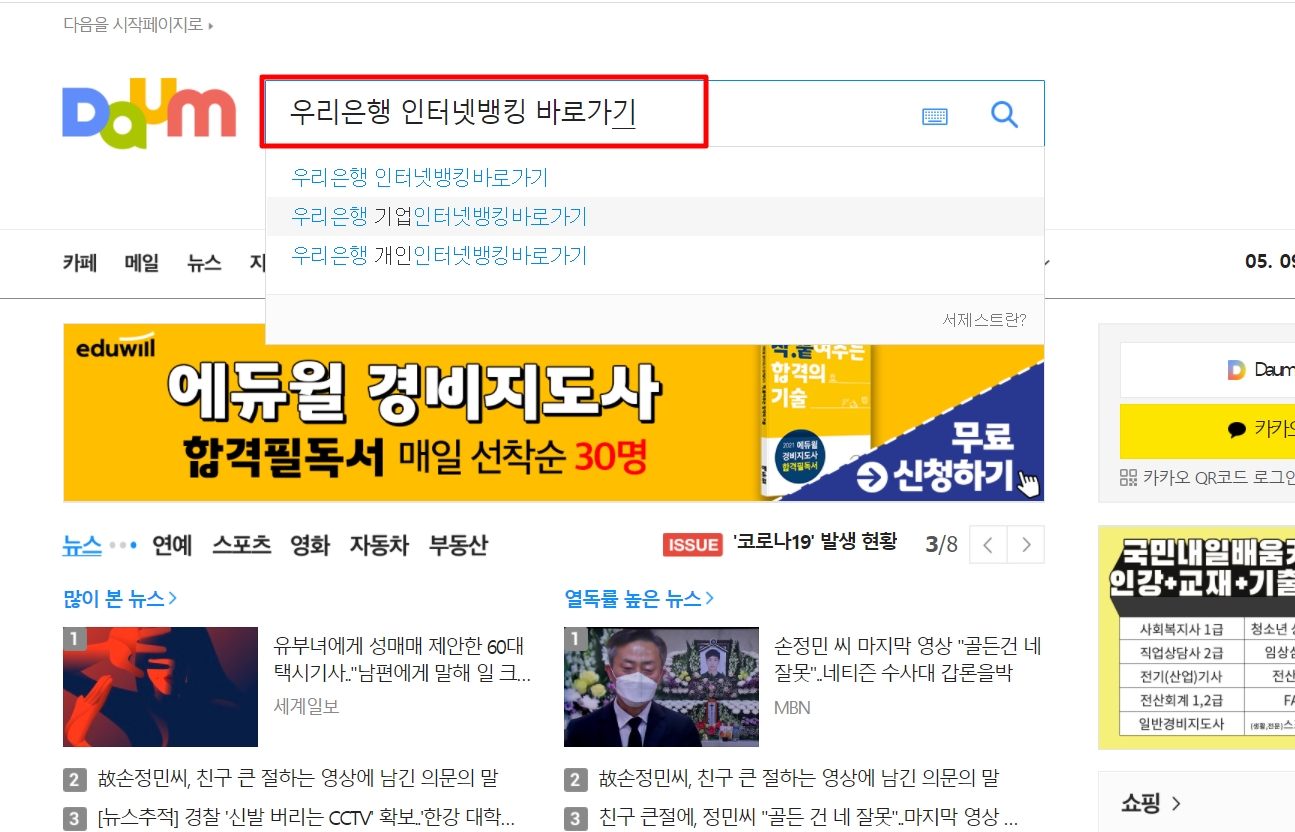Open '코로나19' 발생 현황 issue link
1295x832 pixels.
[815, 542]
